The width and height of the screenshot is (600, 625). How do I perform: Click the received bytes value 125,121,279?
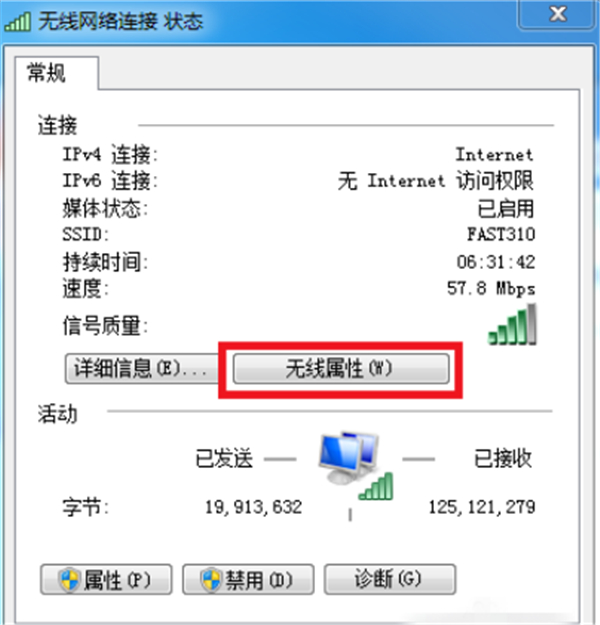482,507
